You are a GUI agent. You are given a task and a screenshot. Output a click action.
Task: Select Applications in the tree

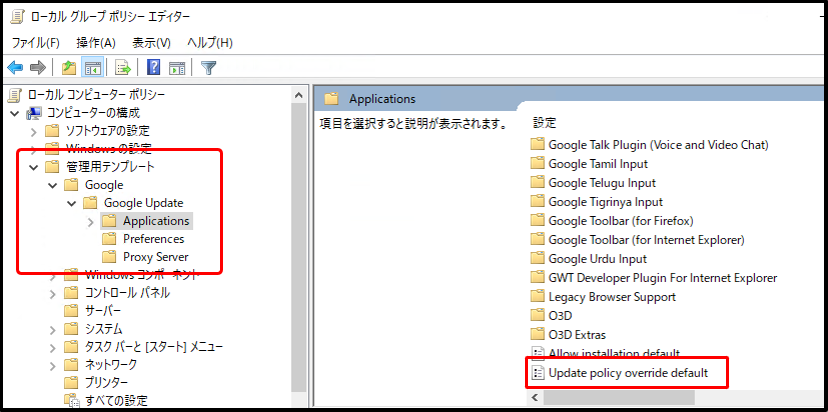(x=156, y=221)
